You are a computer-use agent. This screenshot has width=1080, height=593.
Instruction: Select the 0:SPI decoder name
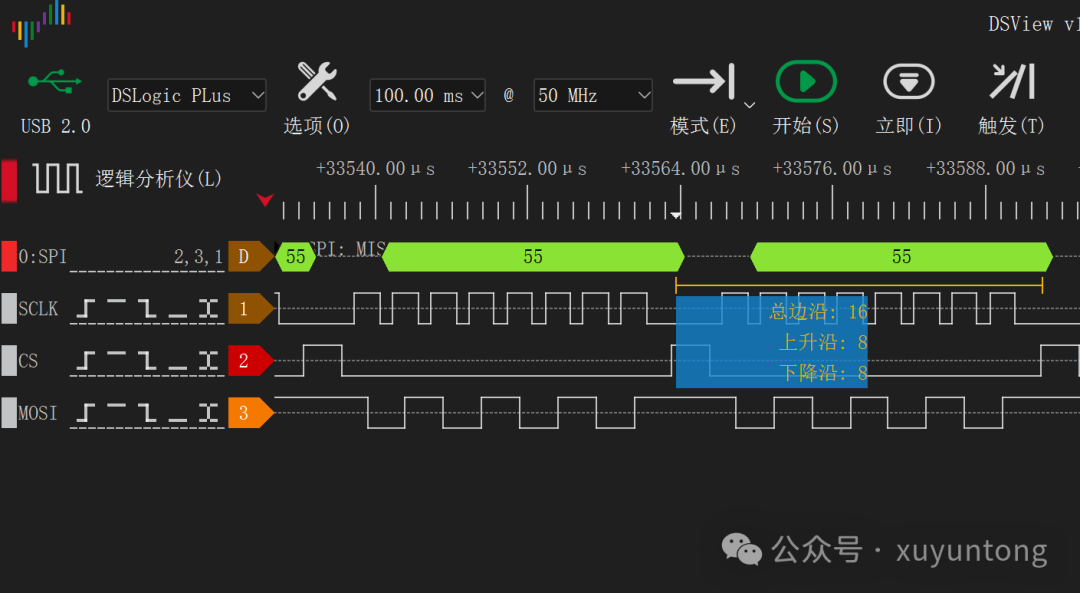point(43,257)
